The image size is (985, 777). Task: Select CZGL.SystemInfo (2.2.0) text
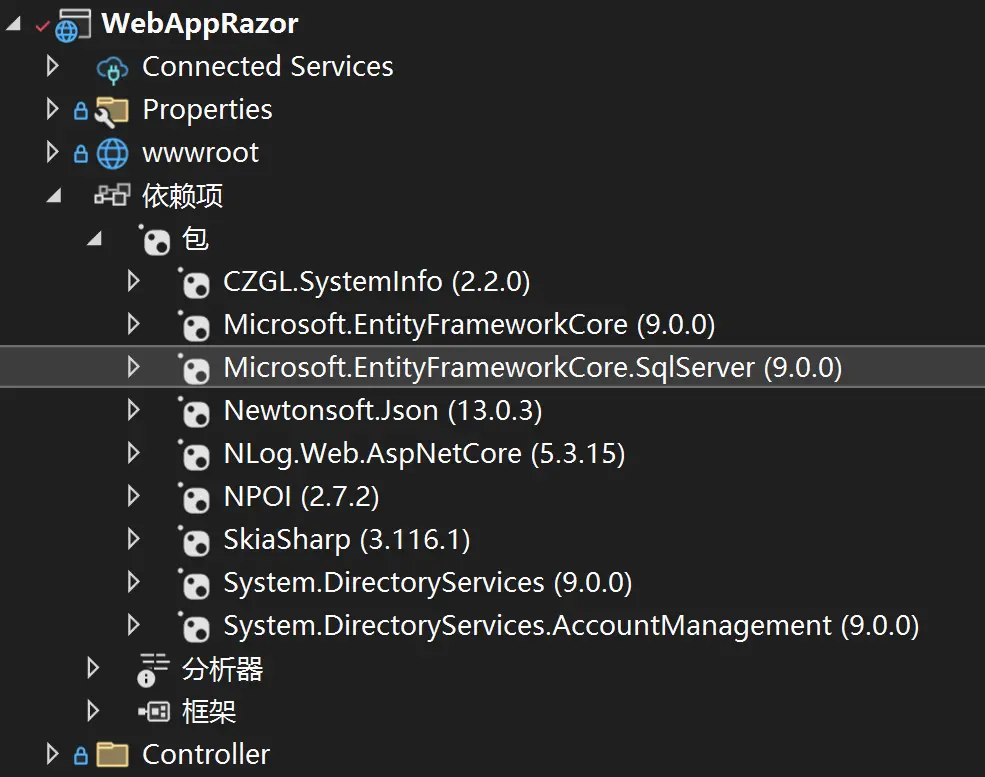377,281
